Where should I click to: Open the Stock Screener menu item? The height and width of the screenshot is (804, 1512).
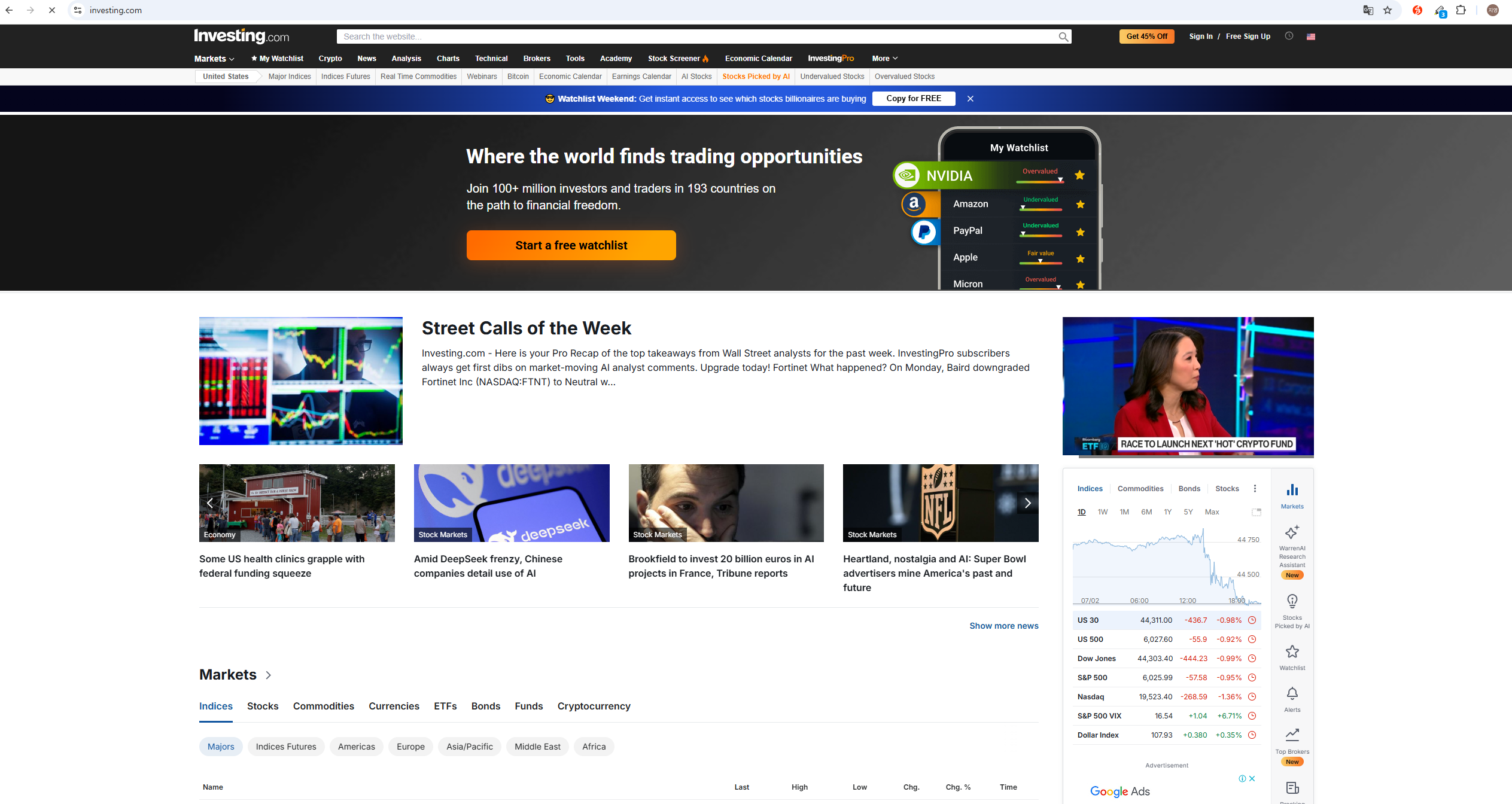[x=678, y=59]
